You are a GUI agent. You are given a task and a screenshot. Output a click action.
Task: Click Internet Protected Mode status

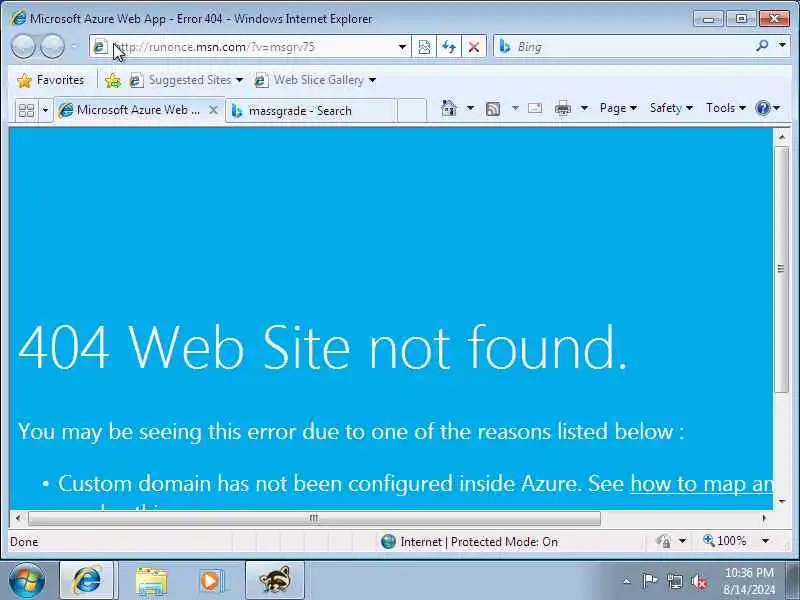click(469, 542)
